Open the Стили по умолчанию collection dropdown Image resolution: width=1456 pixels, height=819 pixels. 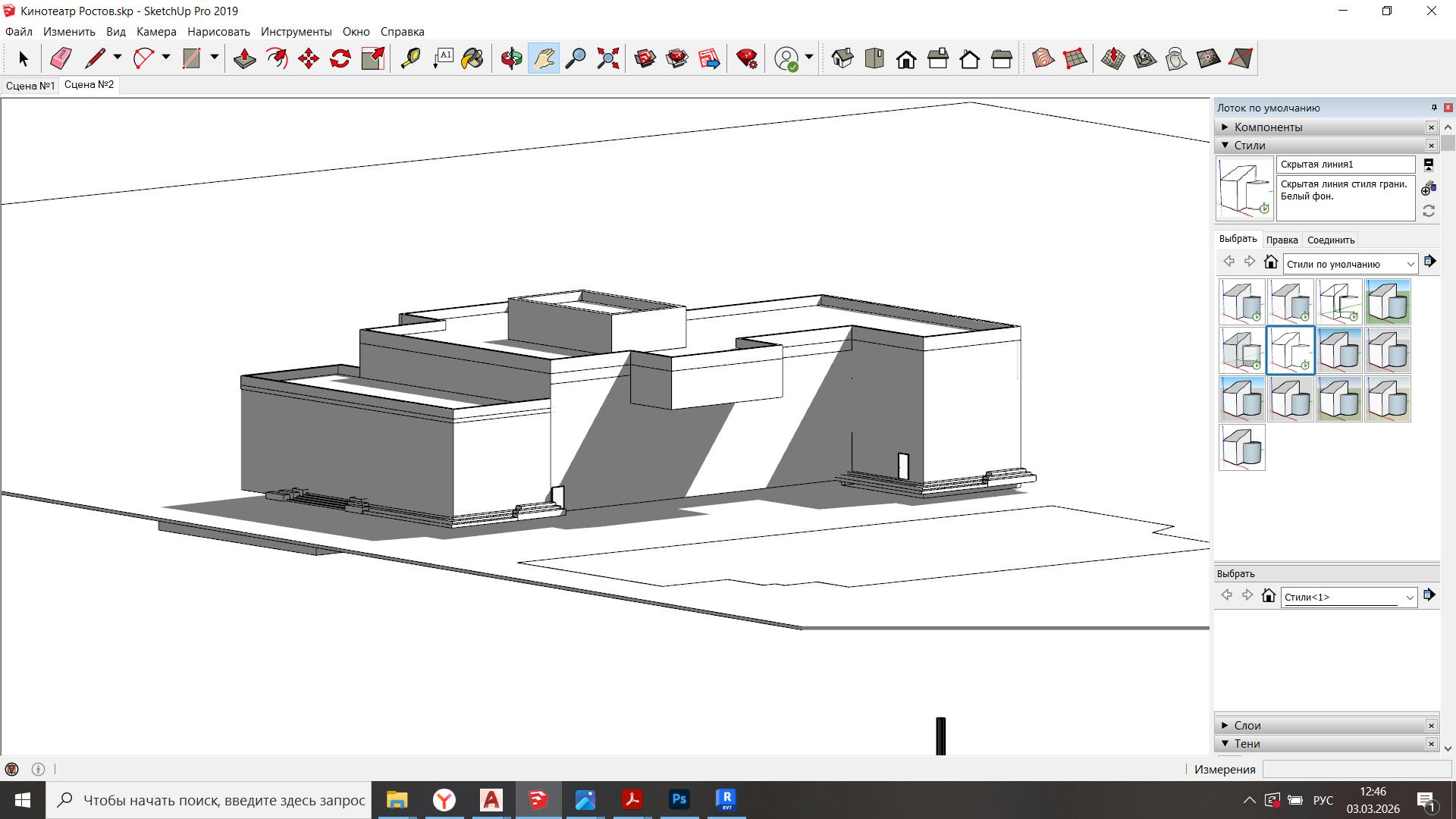pos(1410,264)
